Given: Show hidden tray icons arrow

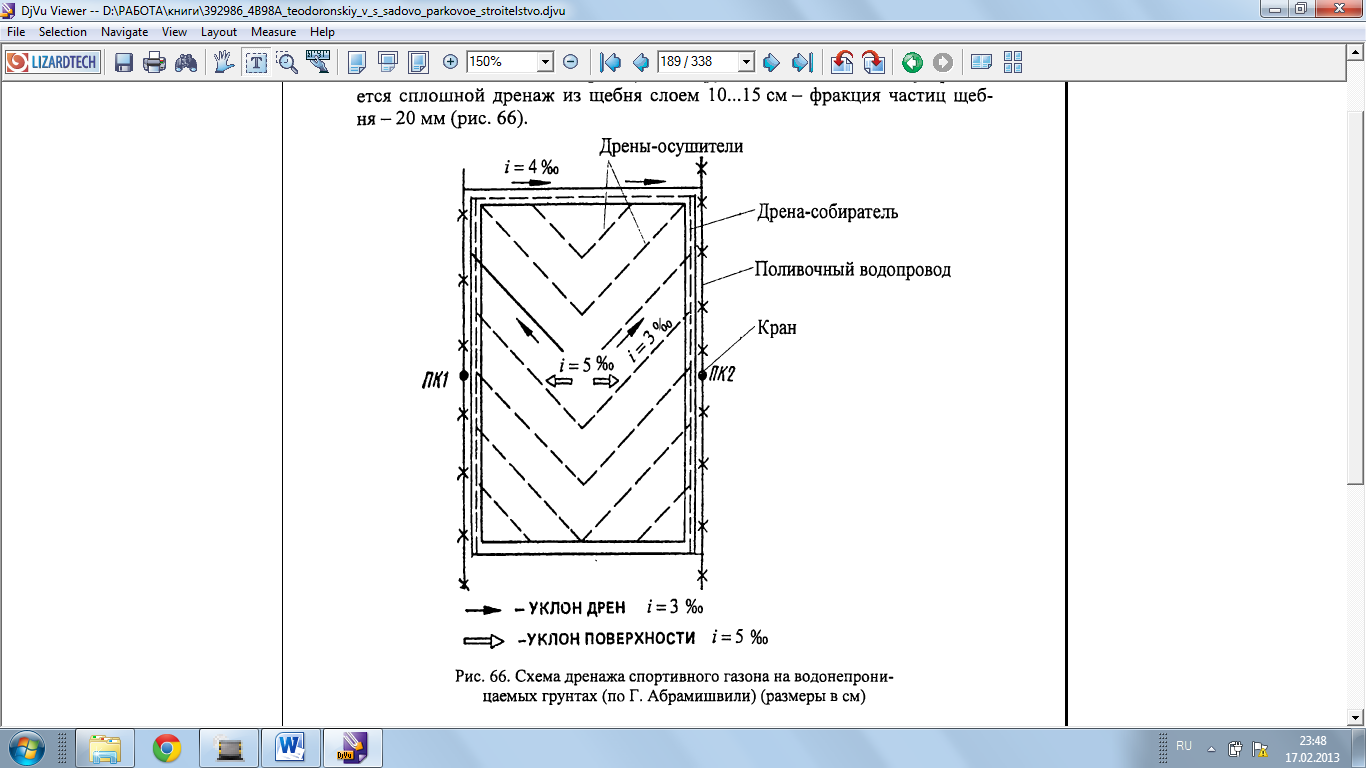Looking at the screenshot, I should pos(1211,748).
